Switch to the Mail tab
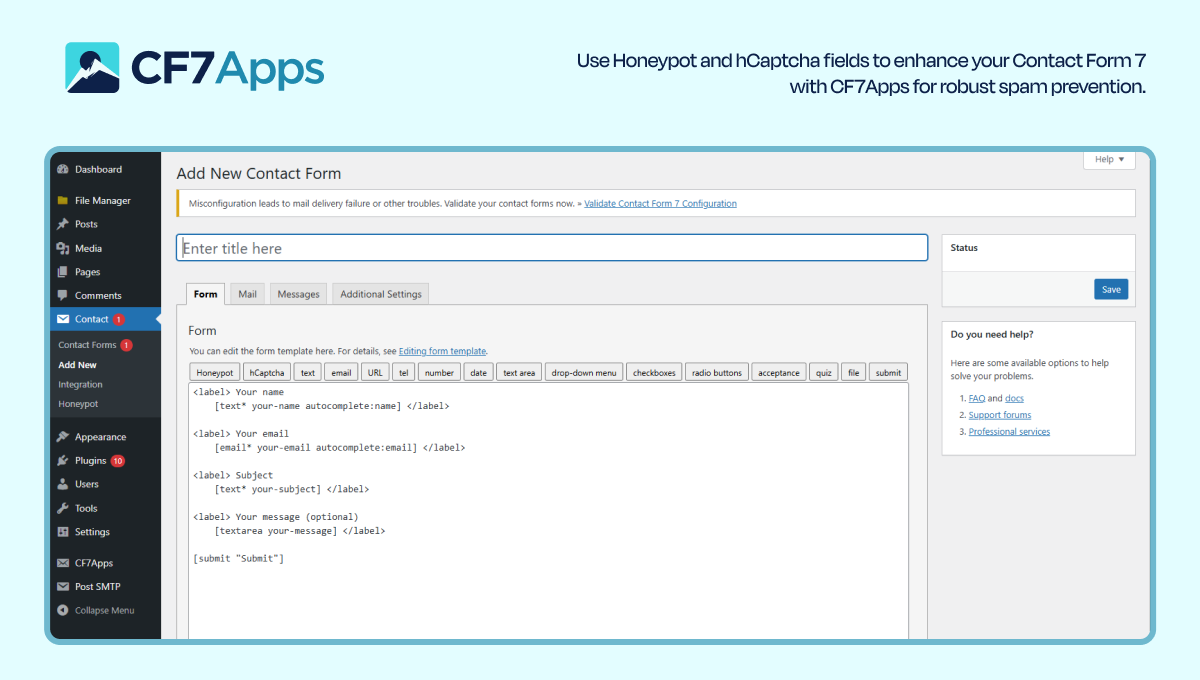 [247, 294]
